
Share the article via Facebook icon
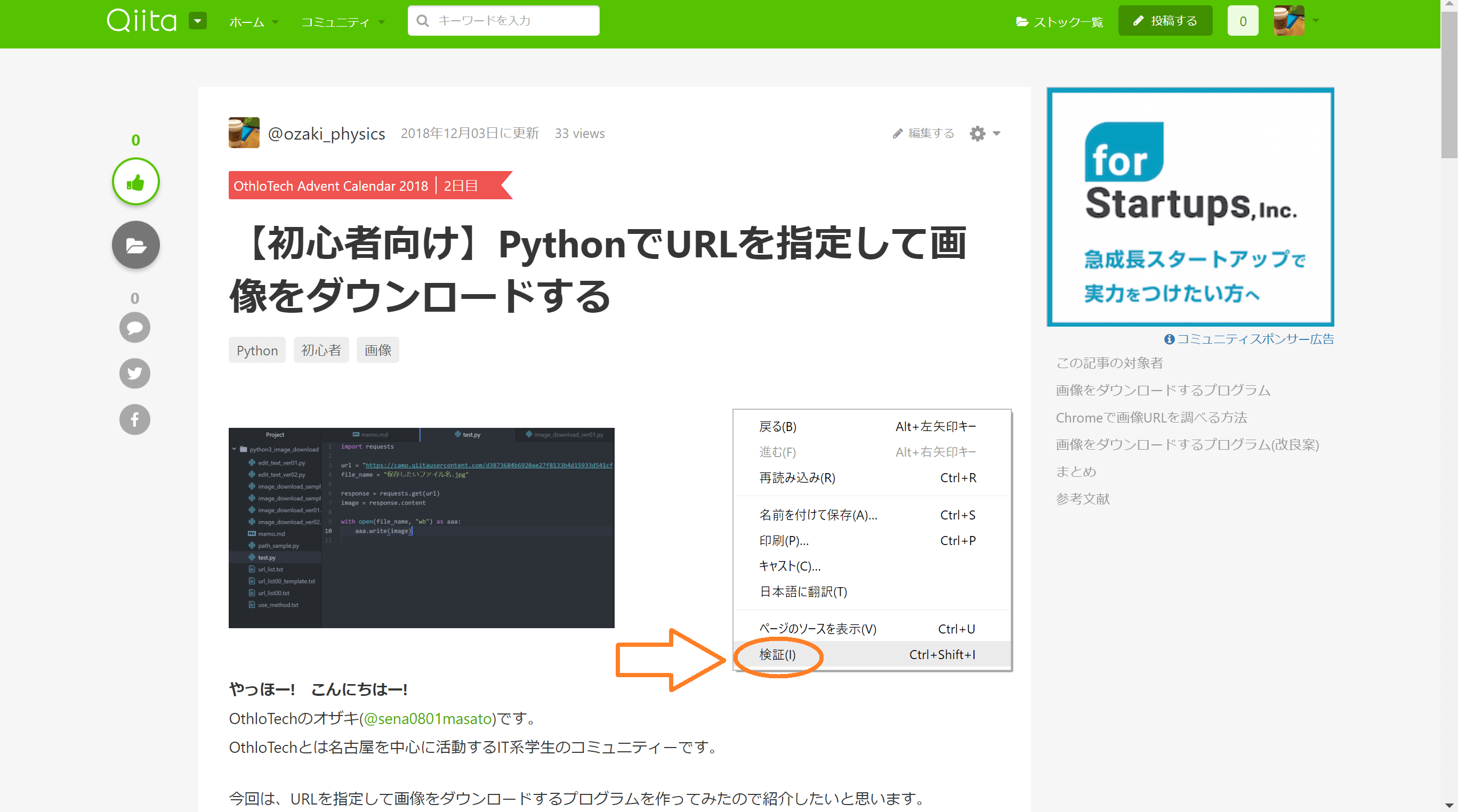135,419
